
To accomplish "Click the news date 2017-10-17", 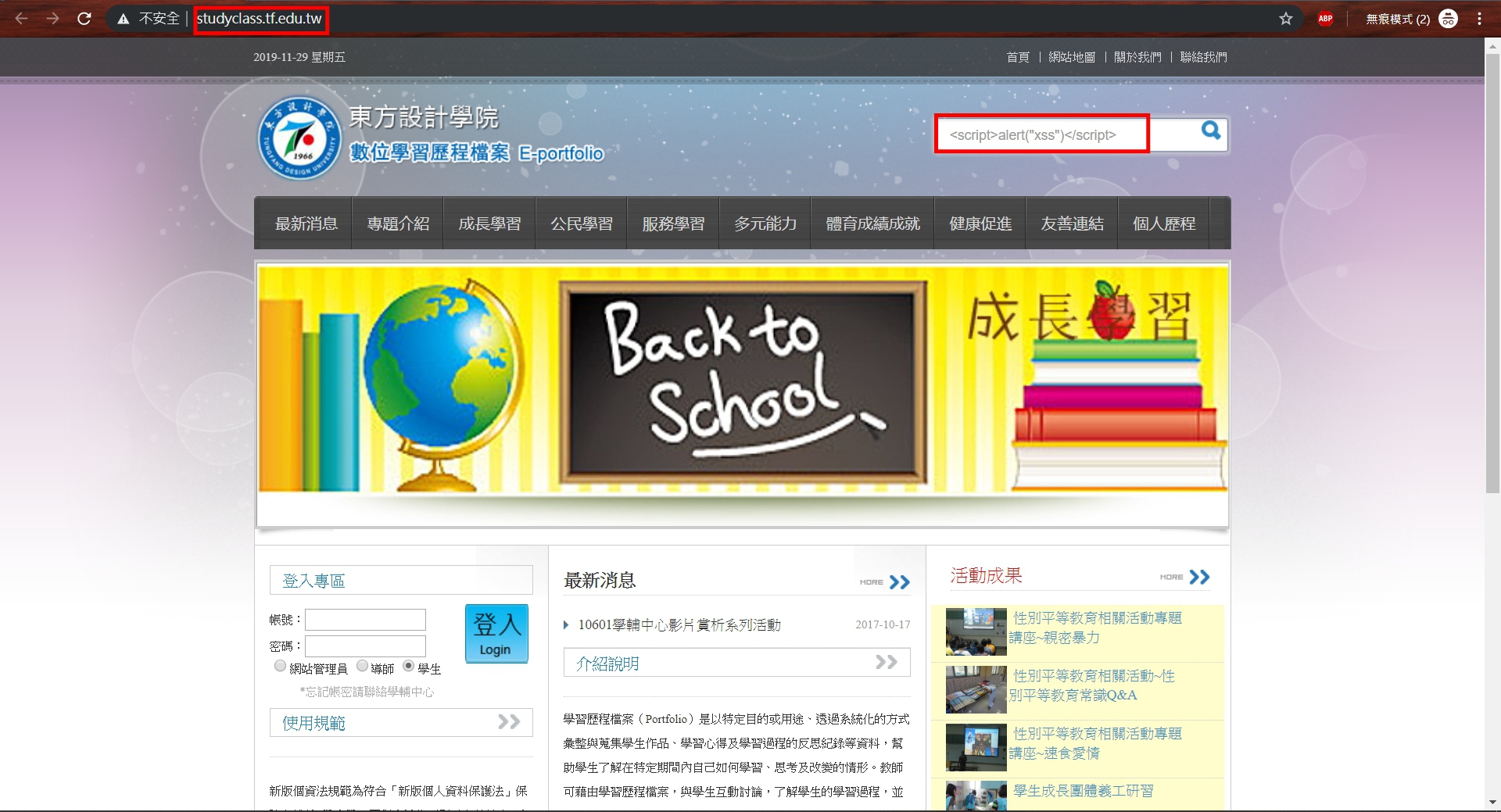I will pyautogui.click(x=883, y=625).
